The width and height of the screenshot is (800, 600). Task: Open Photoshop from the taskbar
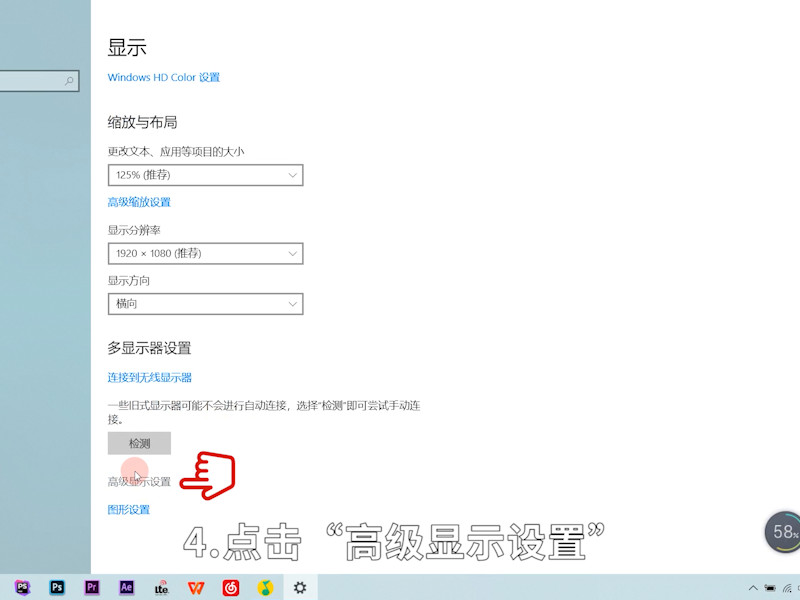[x=56, y=588]
